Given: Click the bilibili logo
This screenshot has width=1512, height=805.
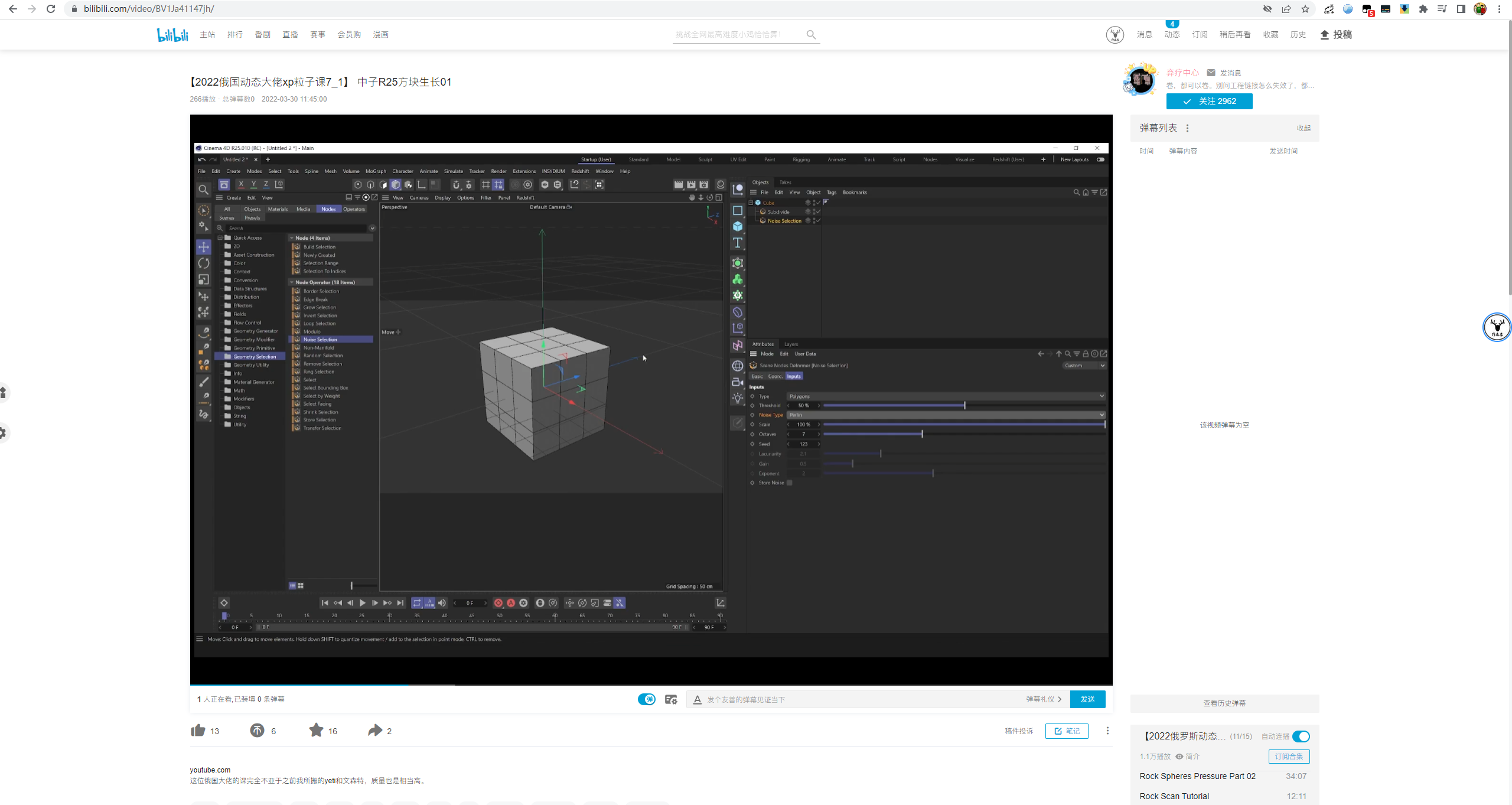Looking at the screenshot, I should click(x=172, y=35).
